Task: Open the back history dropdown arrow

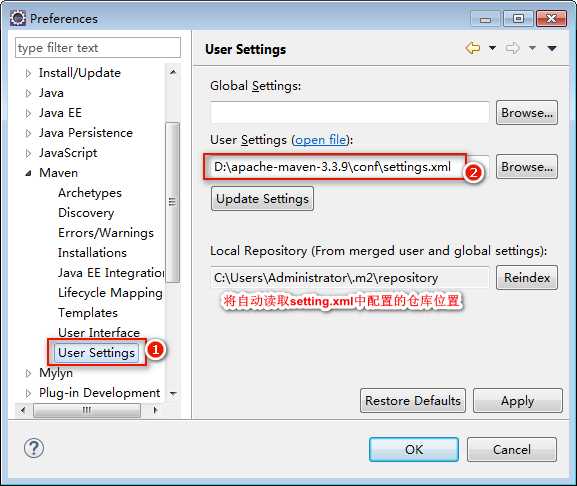Action: tap(492, 48)
